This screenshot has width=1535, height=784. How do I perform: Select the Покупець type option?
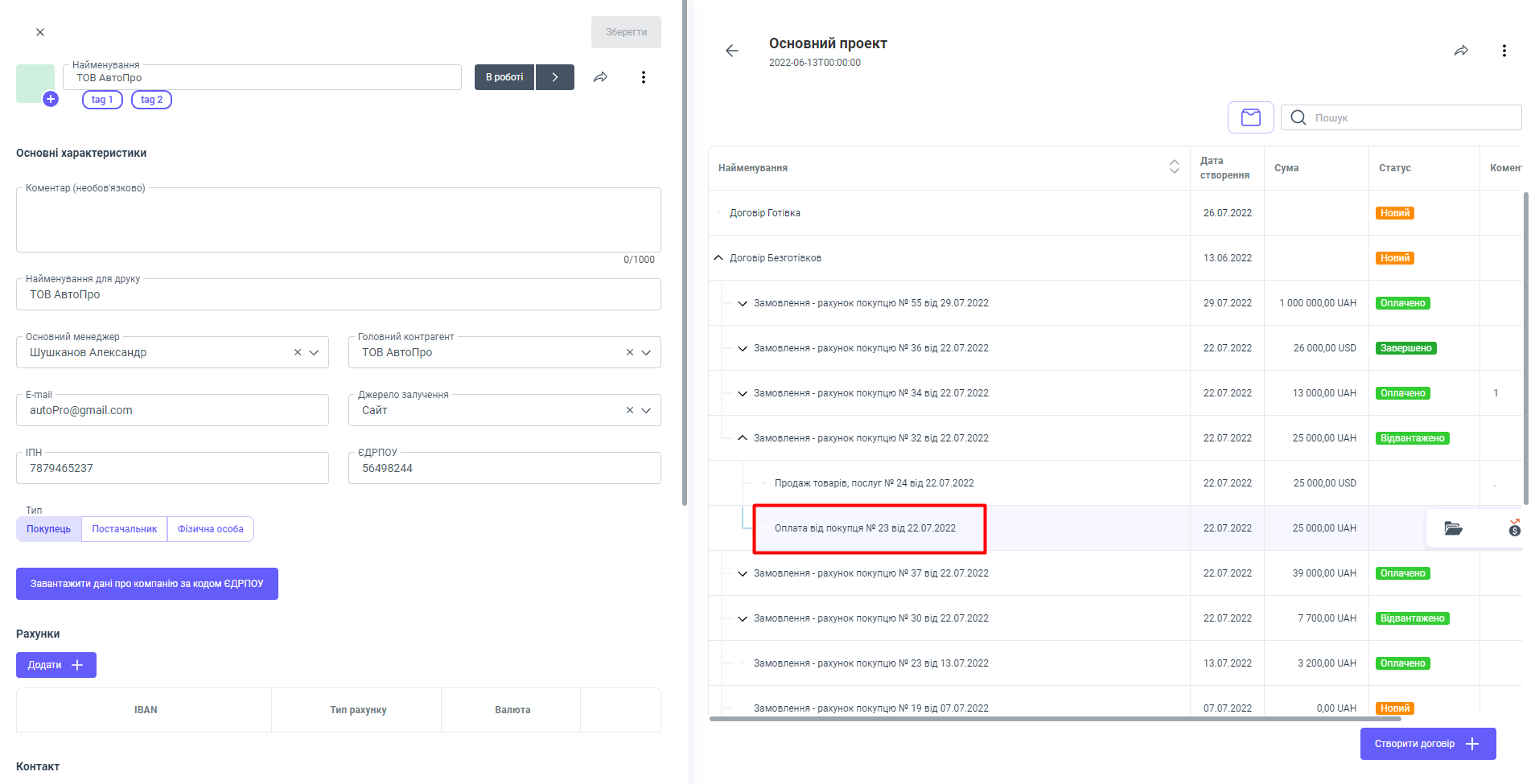(x=49, y=529)
